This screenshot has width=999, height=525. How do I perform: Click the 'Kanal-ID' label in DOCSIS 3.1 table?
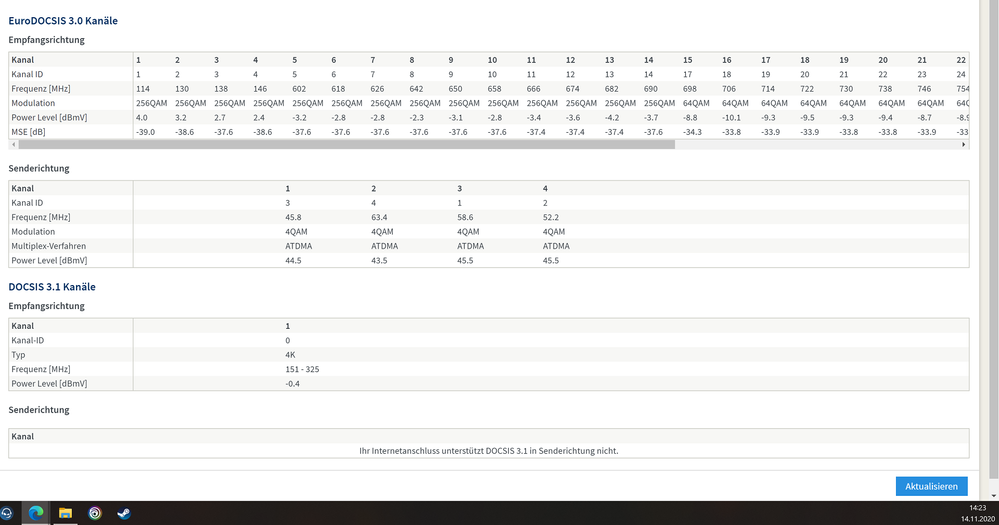[x=27, y=340]
